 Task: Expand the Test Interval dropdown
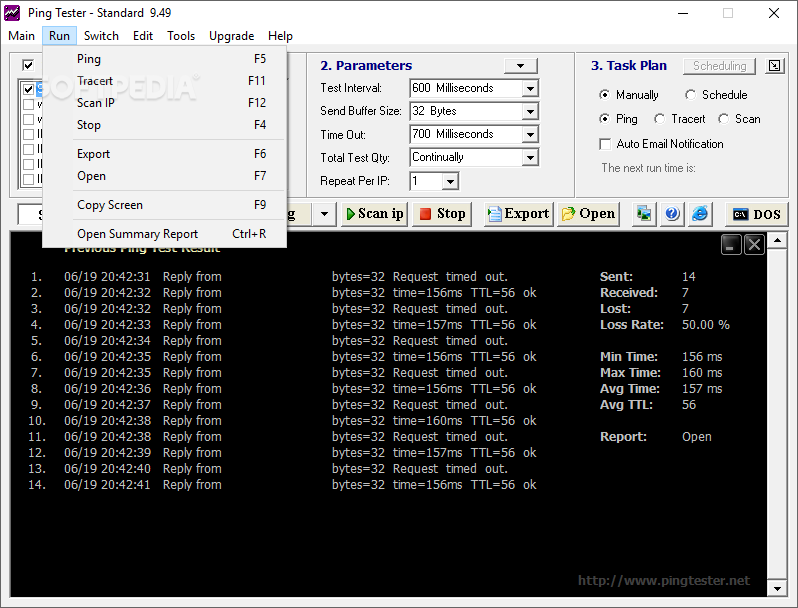(530, 89)
